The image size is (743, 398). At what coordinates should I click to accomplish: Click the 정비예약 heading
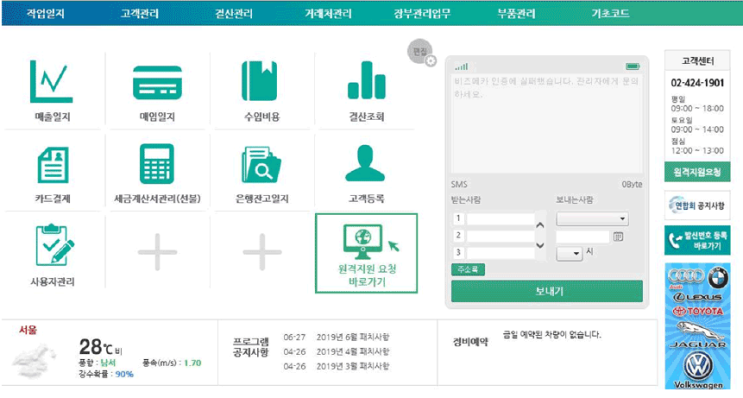471,342
